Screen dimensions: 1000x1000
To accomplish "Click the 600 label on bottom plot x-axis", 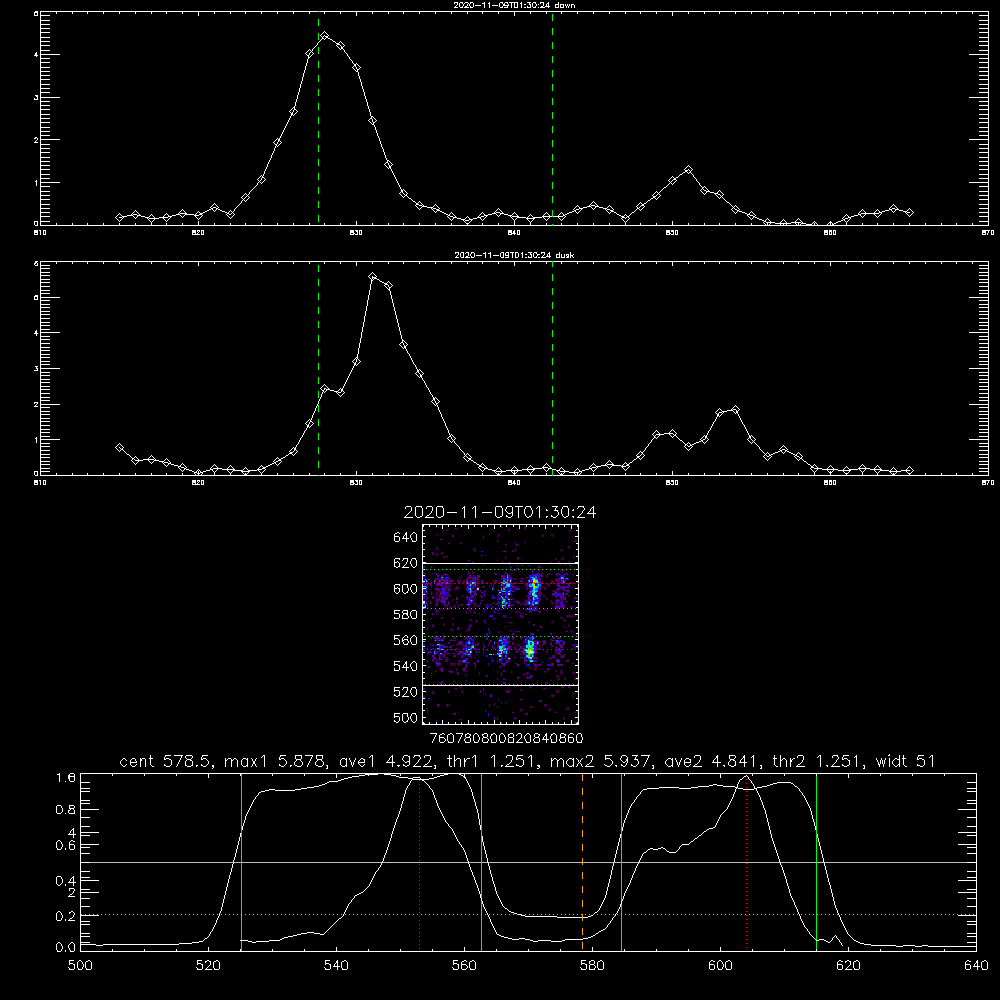I will (720, 966).
